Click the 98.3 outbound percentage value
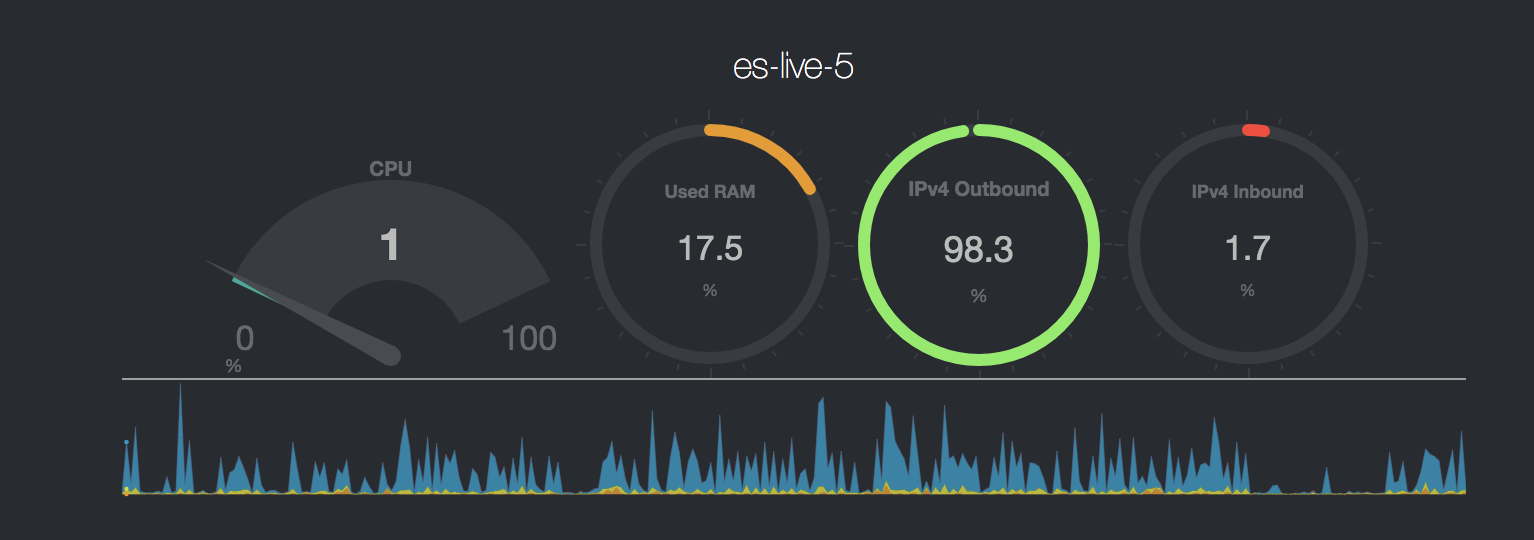Screen dimensions: 1534x540 (979, 250)
